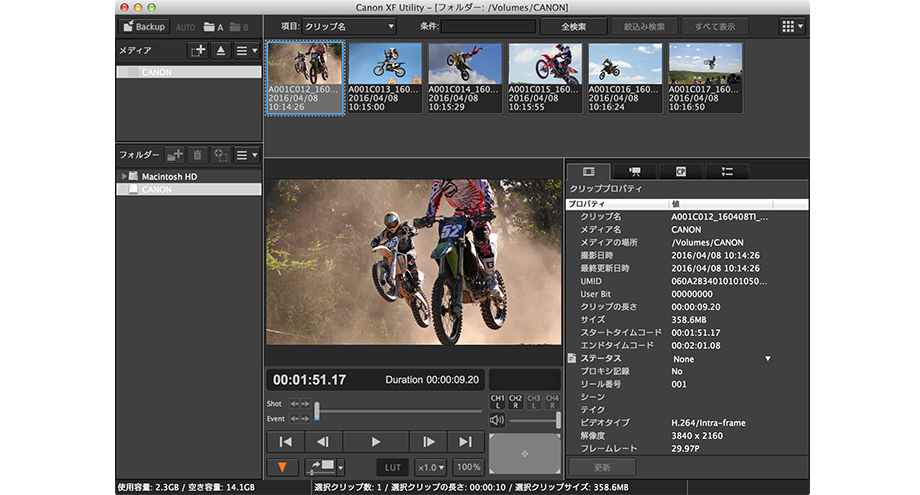Image resolution: width=920 pixels, height=495 pixels.
Task: Add new media with the plus icon
Action: coord(198,49)
